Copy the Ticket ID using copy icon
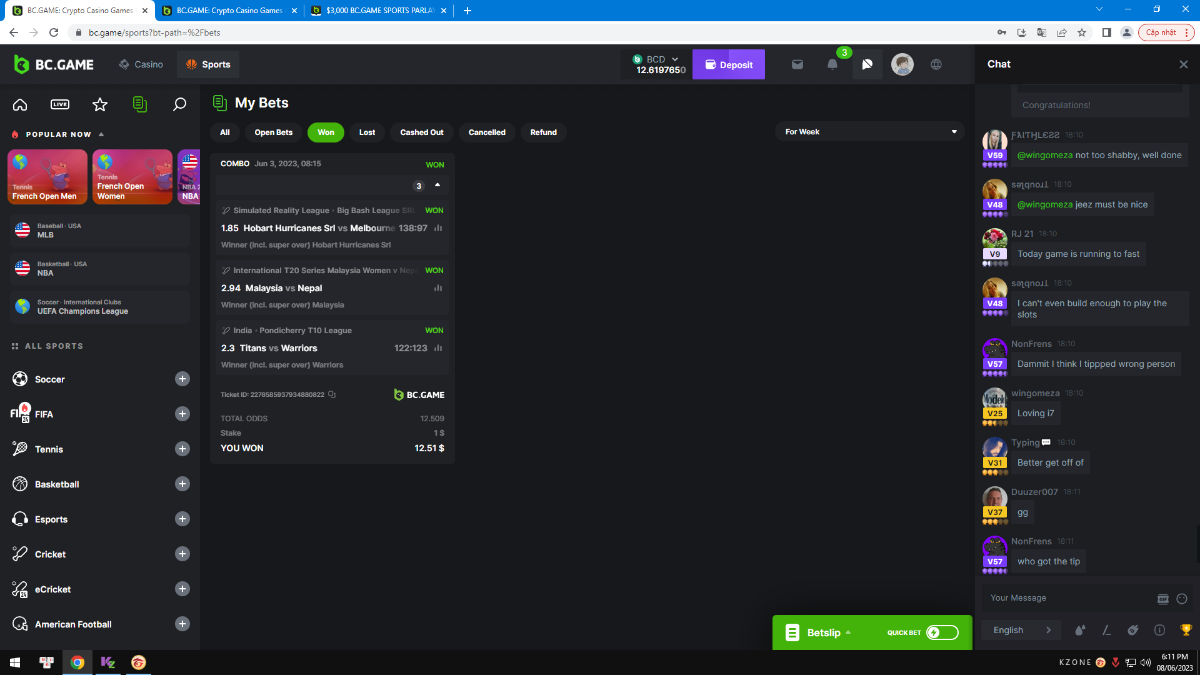1200x675 pixels. 332,395
